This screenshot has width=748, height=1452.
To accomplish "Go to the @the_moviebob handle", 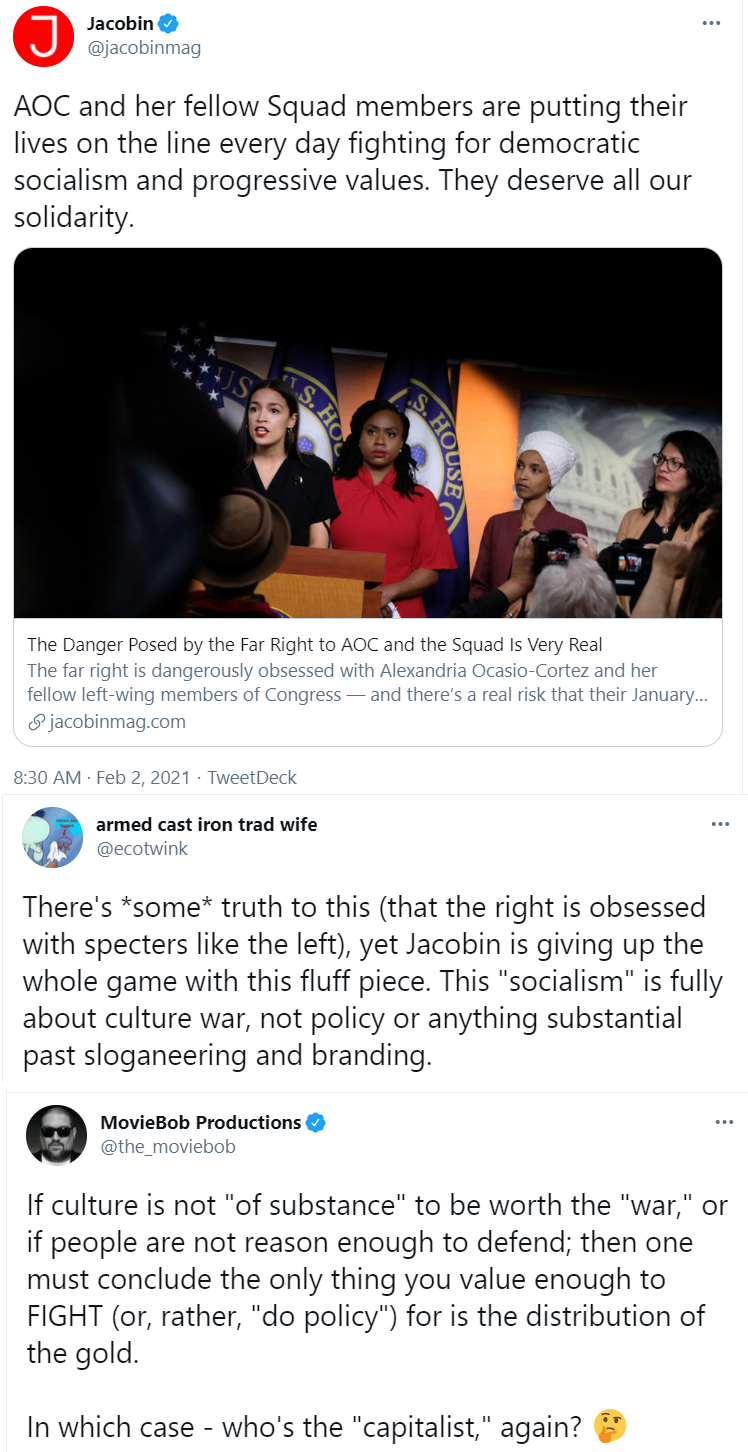I will pyautogui.click(x=168, y=1146).
